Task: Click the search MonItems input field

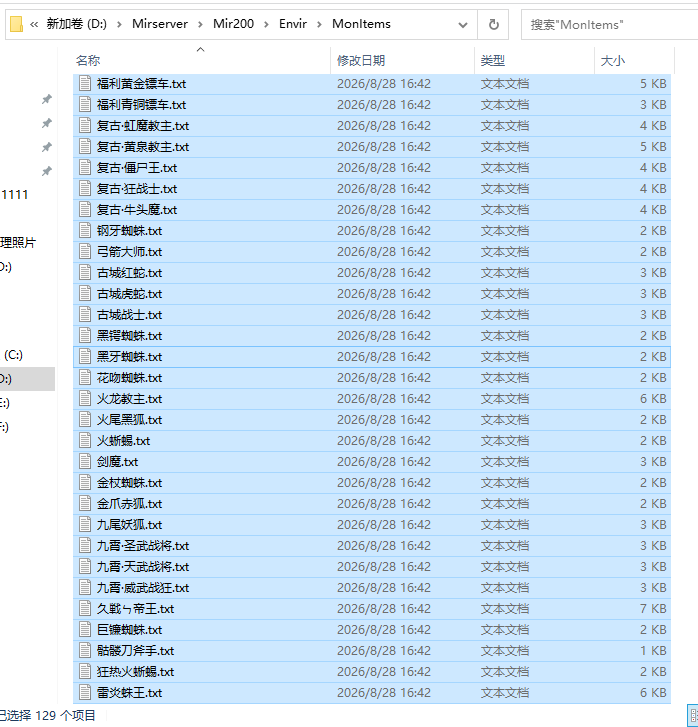Action: [609, 25]
